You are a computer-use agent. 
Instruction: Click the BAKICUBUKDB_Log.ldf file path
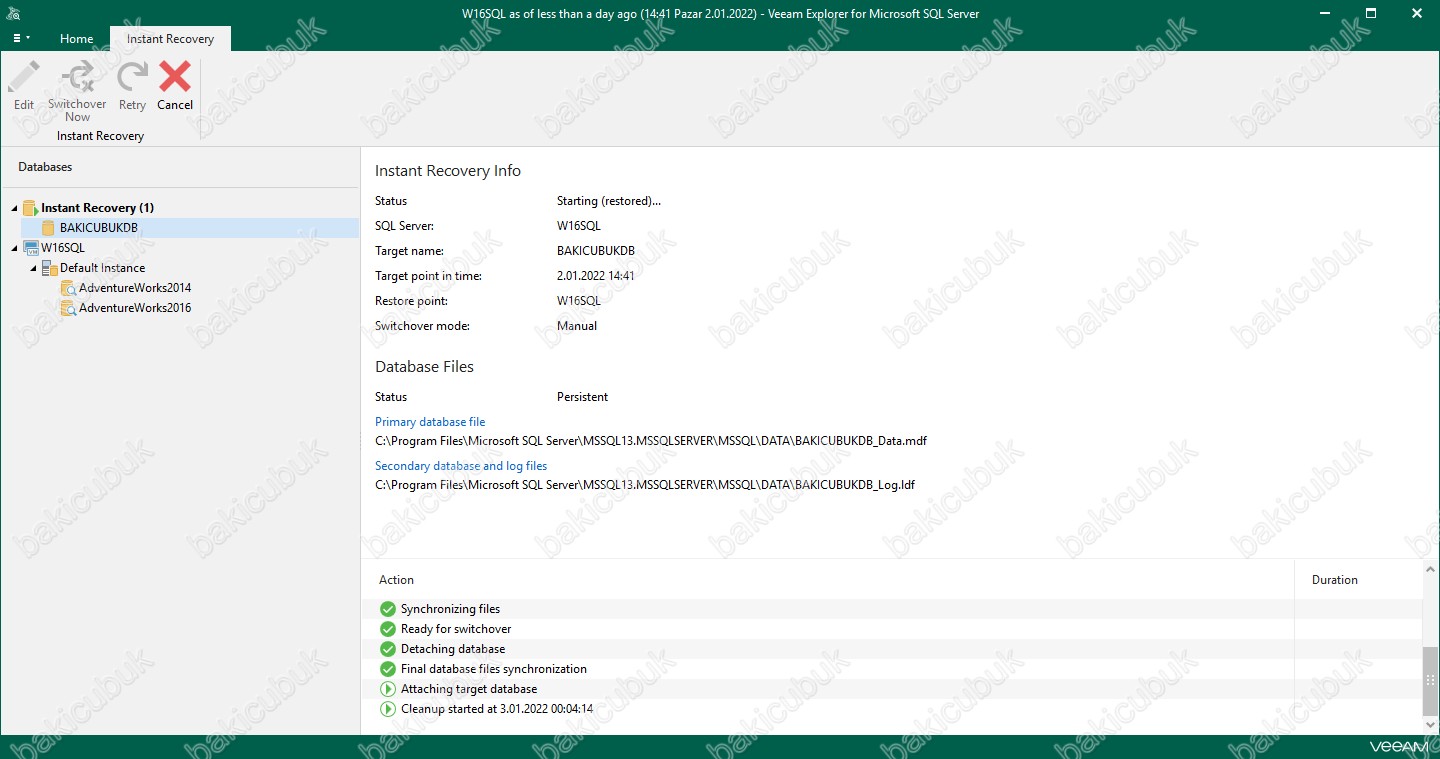tap(645, 485)
